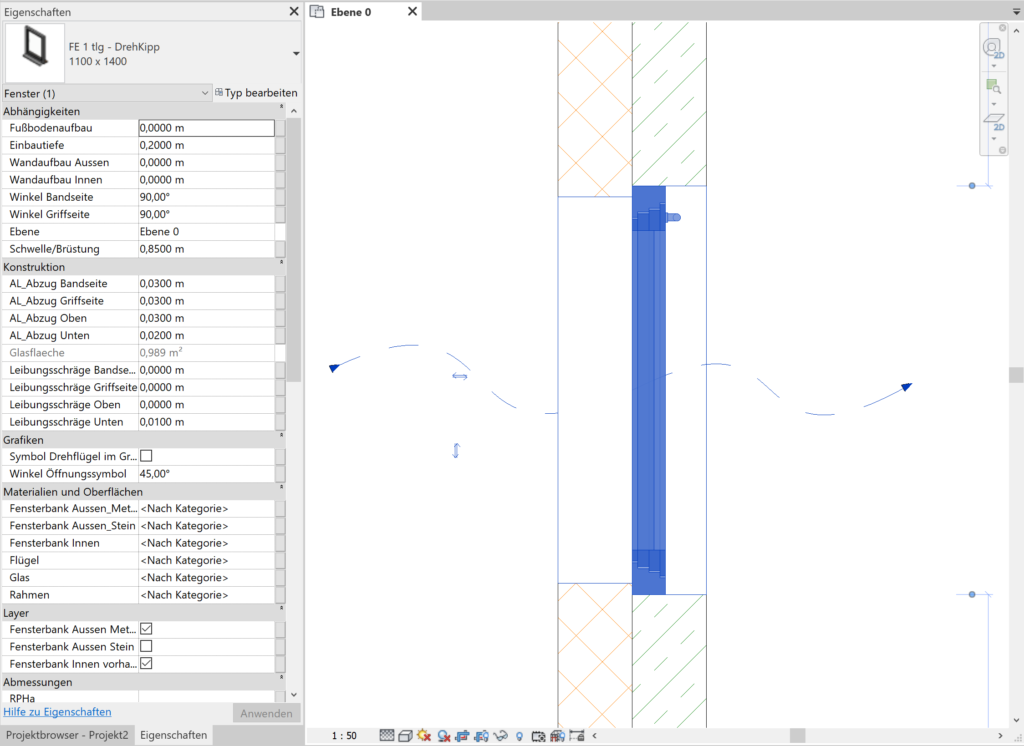Click the Typ bearbeiten button
1024x746 pixels.
pyautogui.click(x=256, y=93)
